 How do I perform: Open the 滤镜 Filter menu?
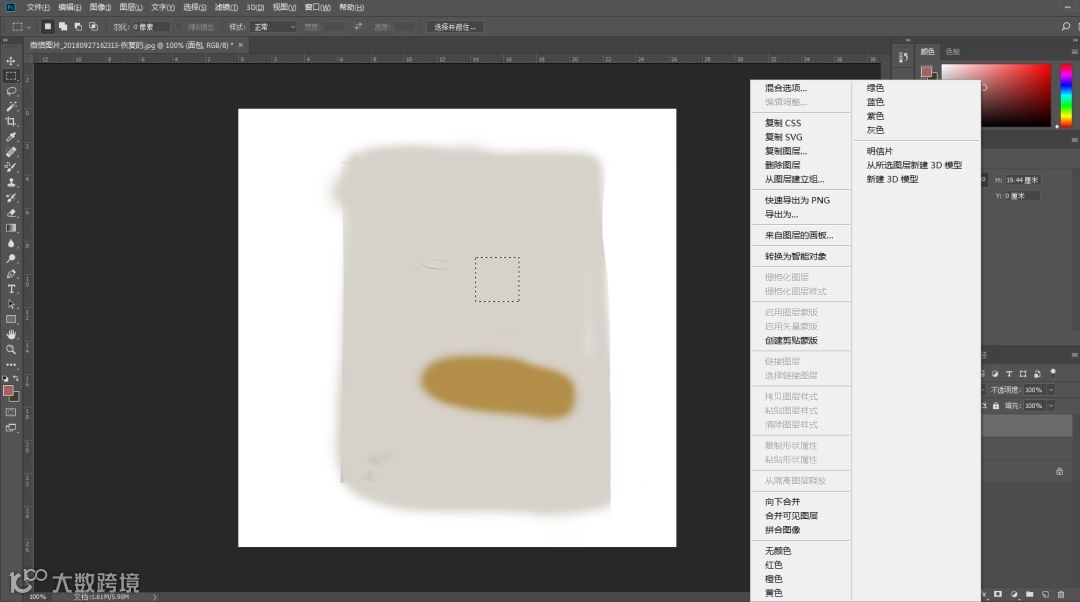coord(226,8)
